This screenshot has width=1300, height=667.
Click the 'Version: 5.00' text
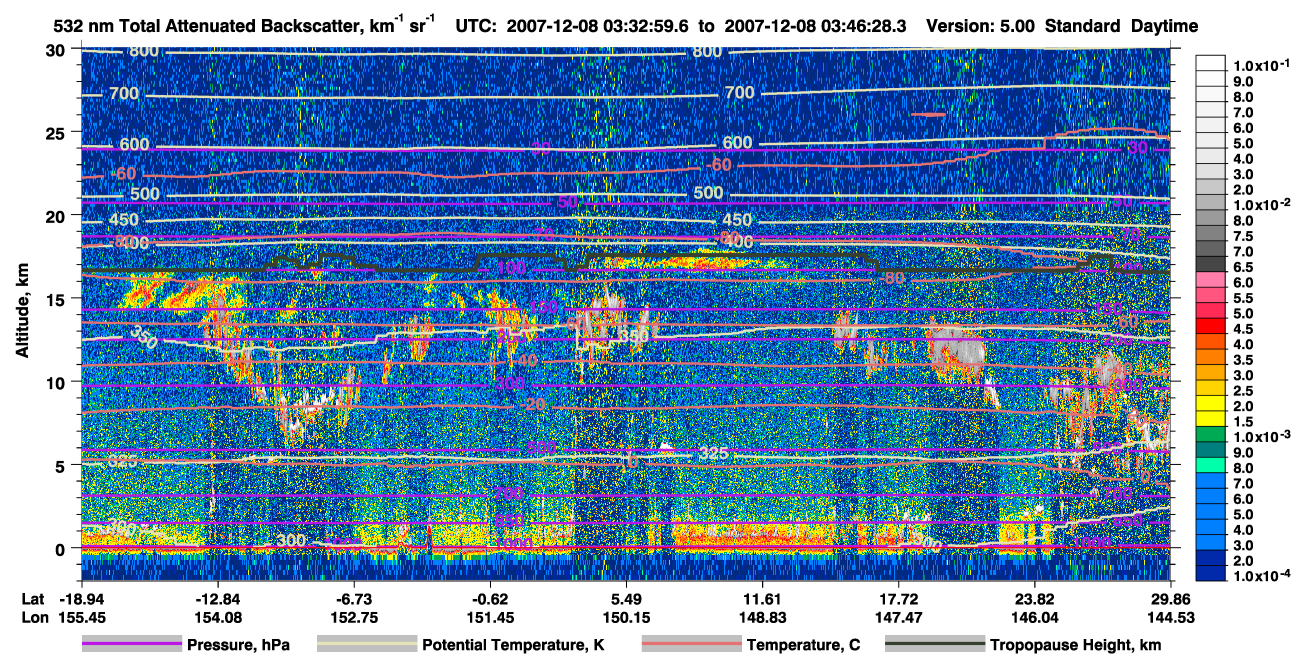[981, 25]
